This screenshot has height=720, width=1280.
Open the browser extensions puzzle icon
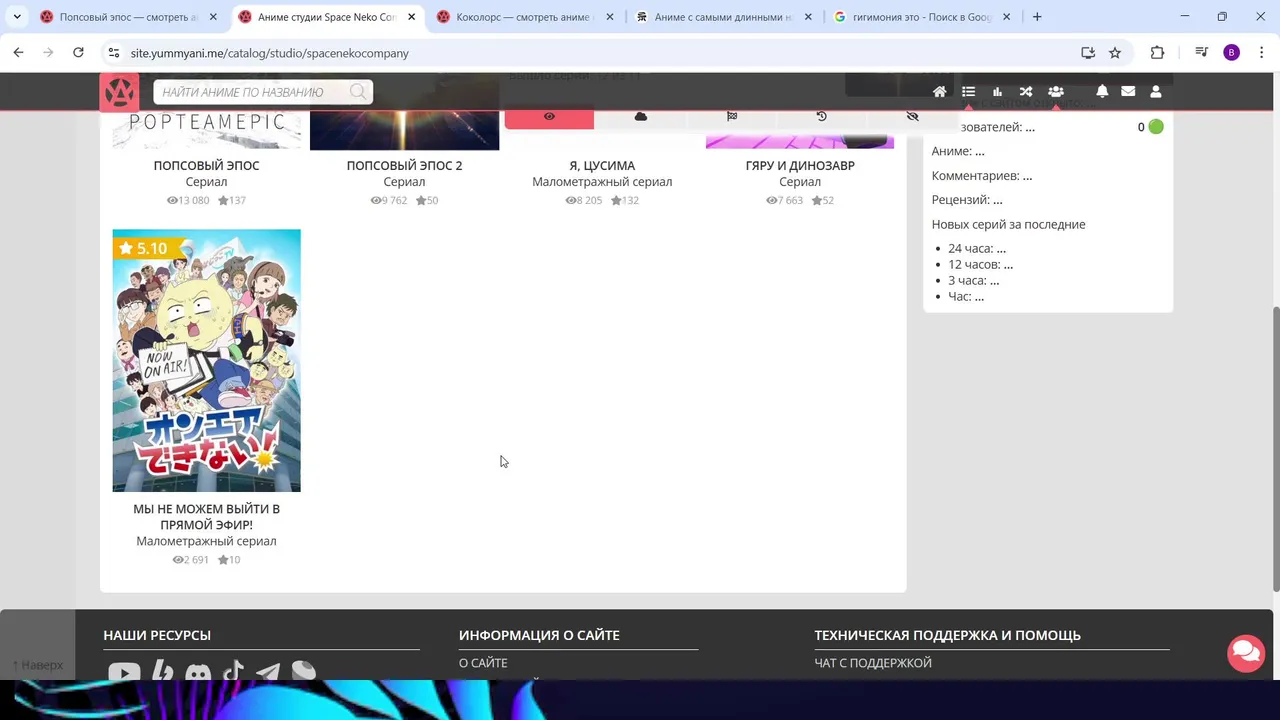[1157, 53]
